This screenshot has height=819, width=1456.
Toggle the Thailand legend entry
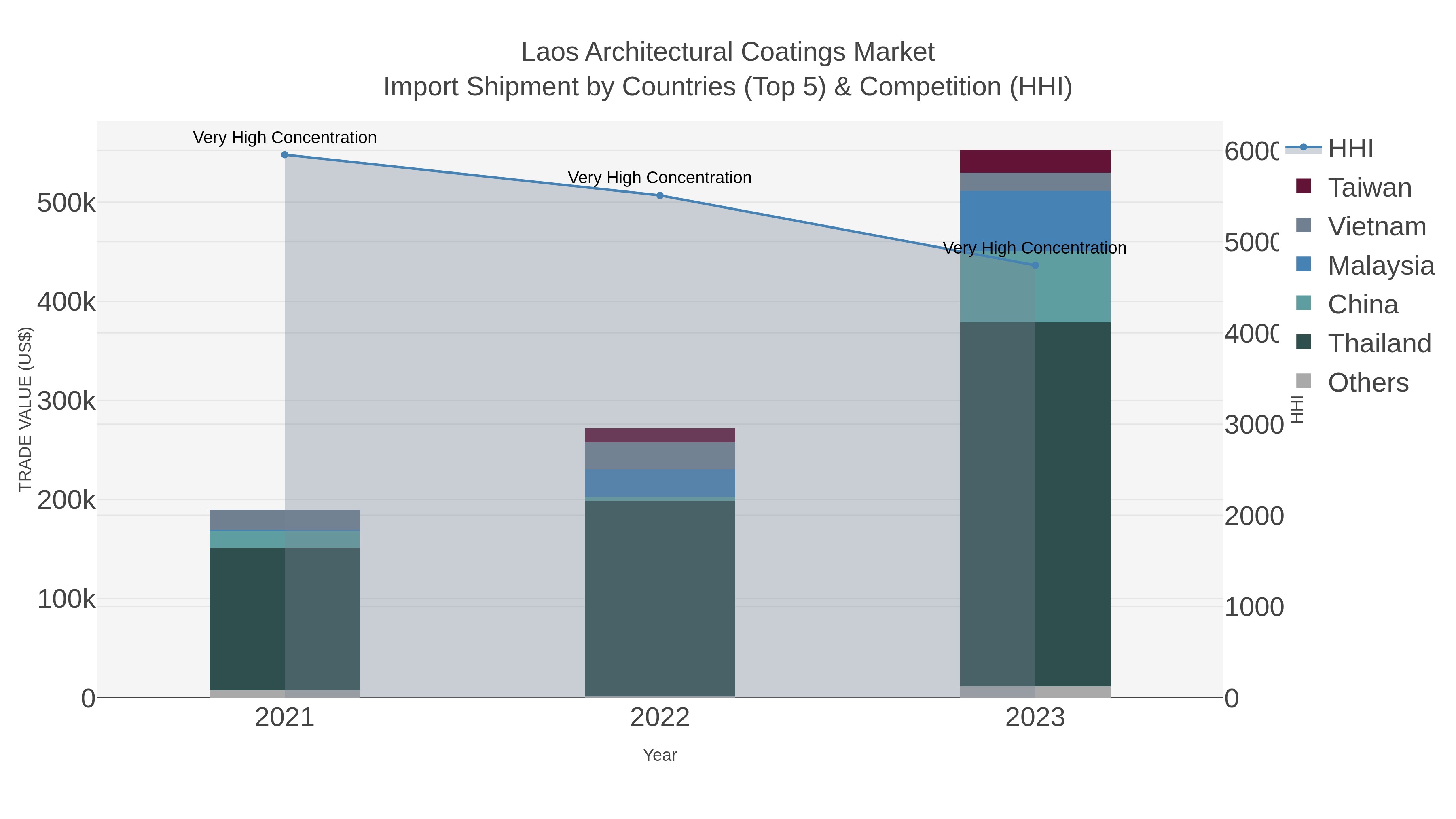(1363, 344)
